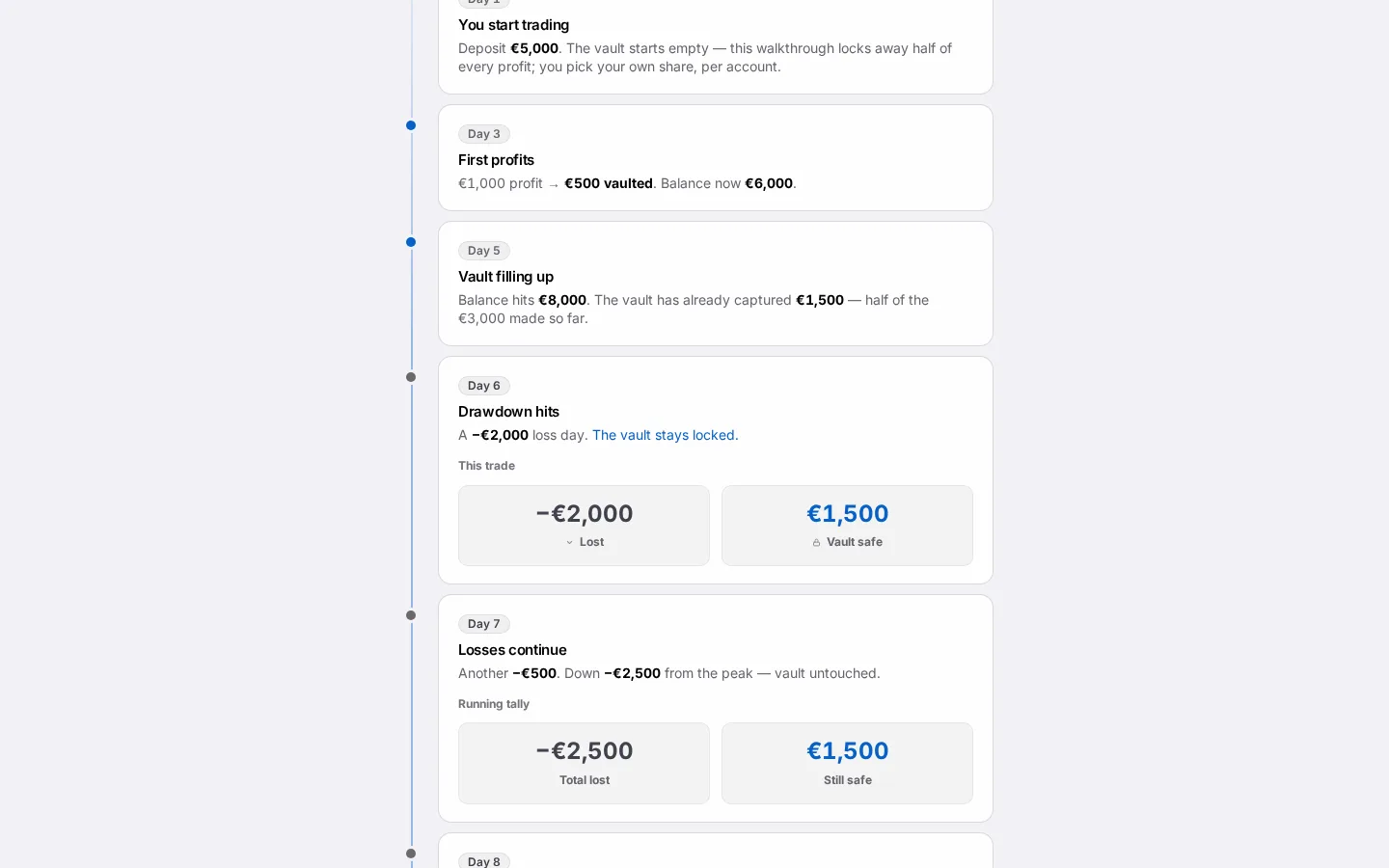
Task: Click the First profits heading
Action: (x=496, y=160)
